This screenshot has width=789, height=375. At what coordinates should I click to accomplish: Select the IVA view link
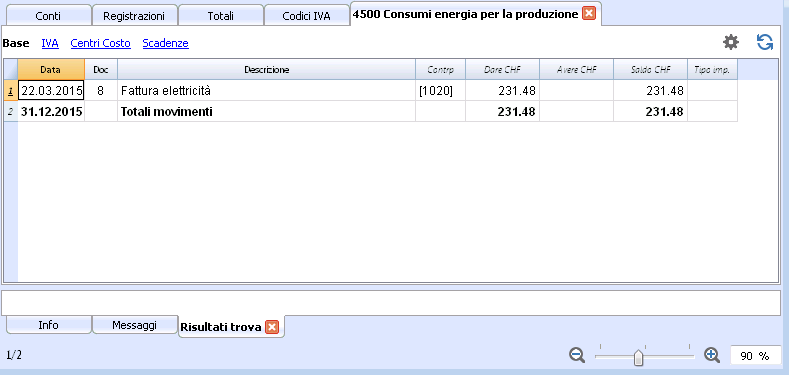pyautogui.click(x=50, y=43)
